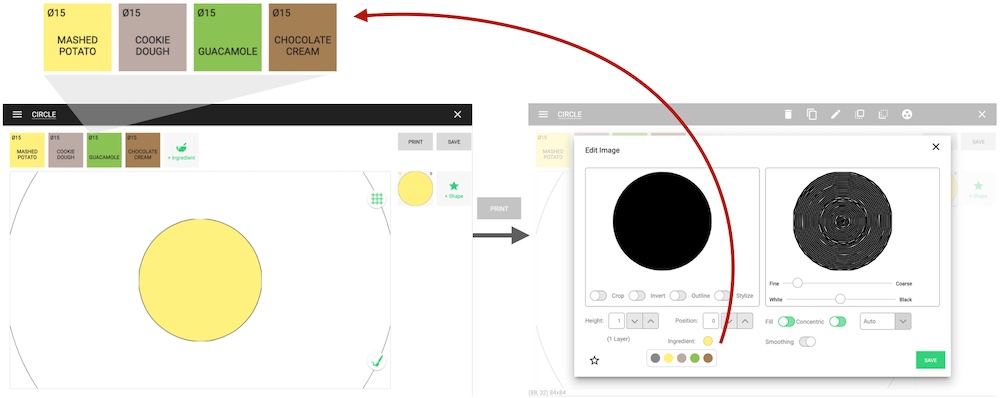The width and height of the screenshot is (1000, 398).
Task: Open hamburger menu beside CIRCLE title
Action: (17, 114)
